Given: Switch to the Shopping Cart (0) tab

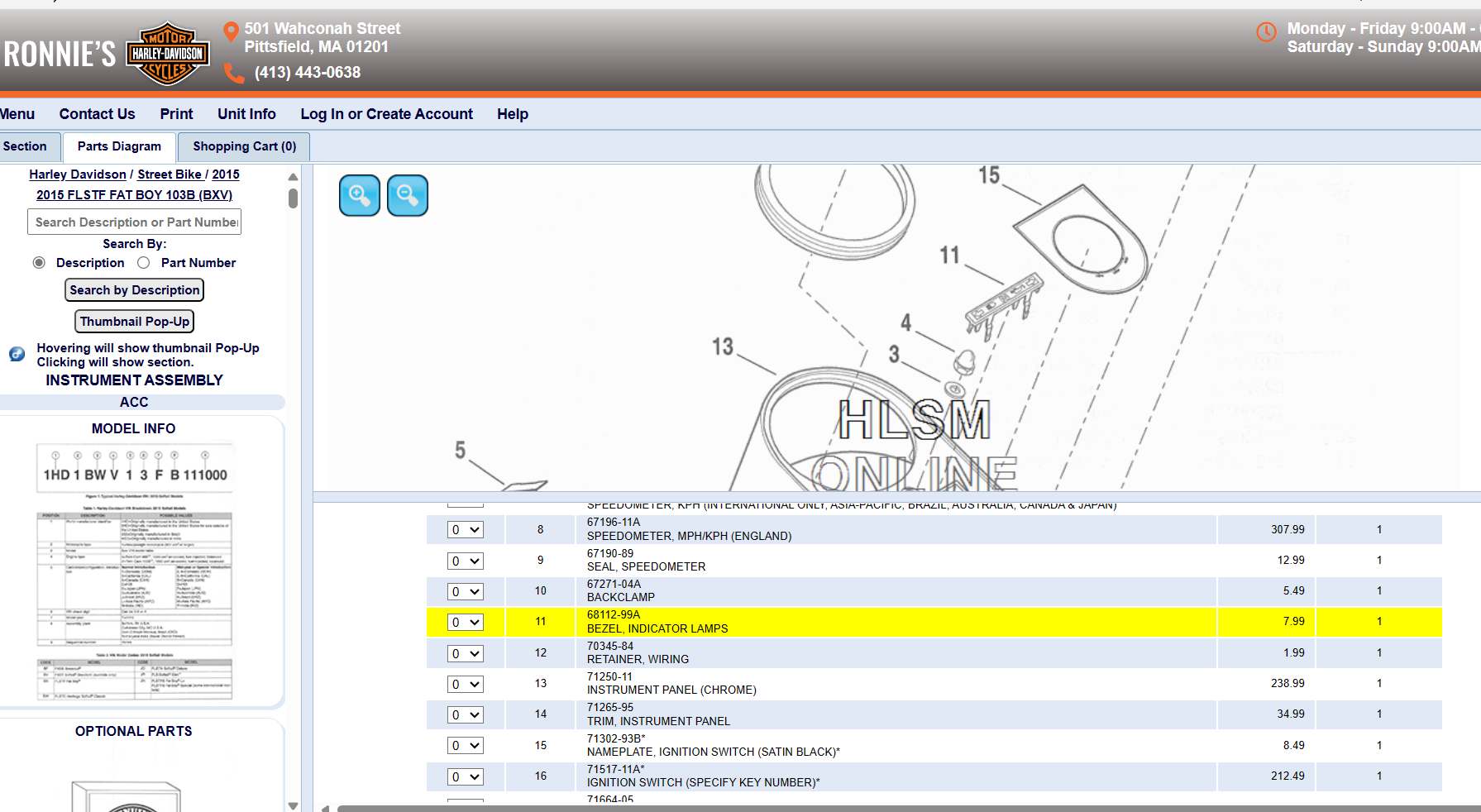Looking at the screenshot, I should tap(244, 146).
